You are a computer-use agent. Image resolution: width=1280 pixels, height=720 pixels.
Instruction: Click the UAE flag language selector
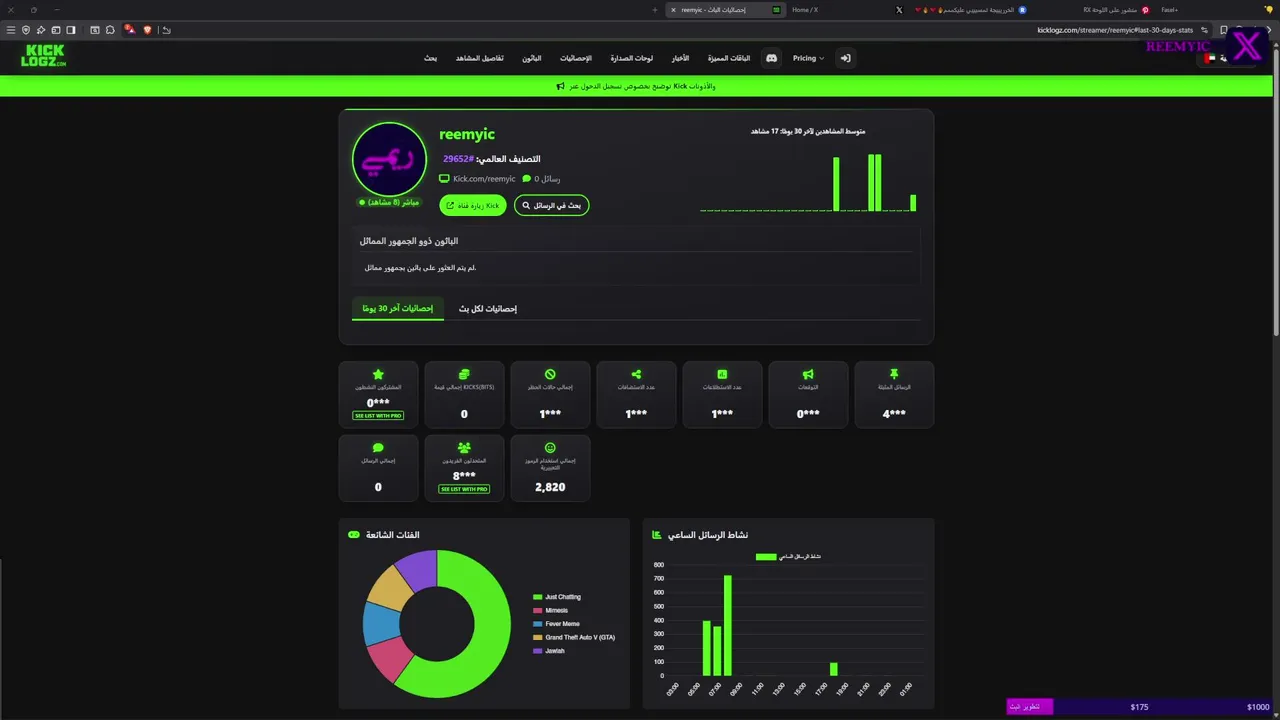coord(1210,58)
